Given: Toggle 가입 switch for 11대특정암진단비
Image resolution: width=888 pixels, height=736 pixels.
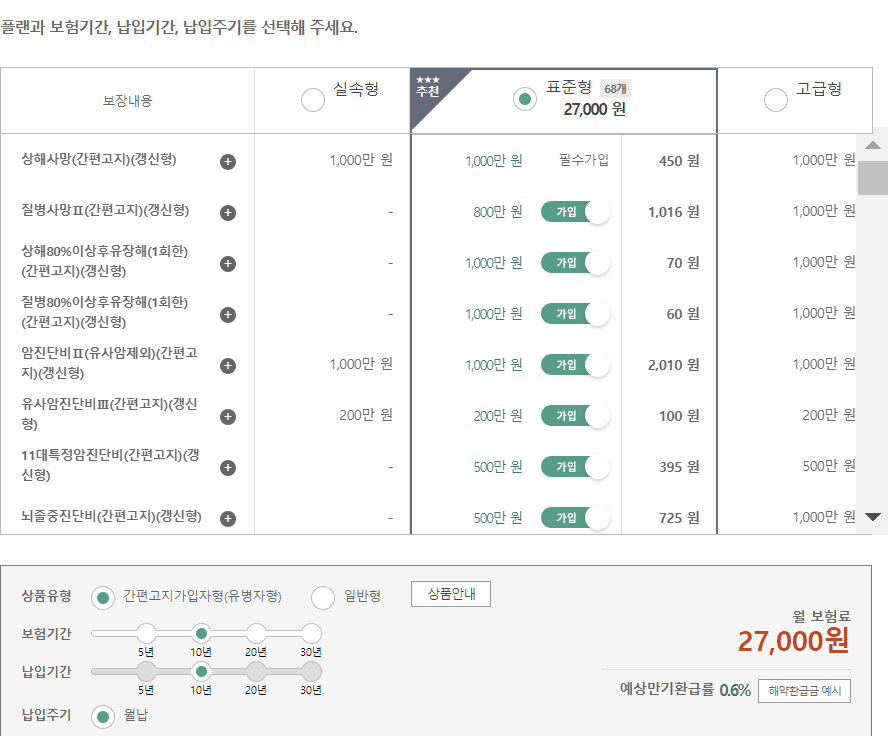Looking at the screenshot, I should 575,467.
